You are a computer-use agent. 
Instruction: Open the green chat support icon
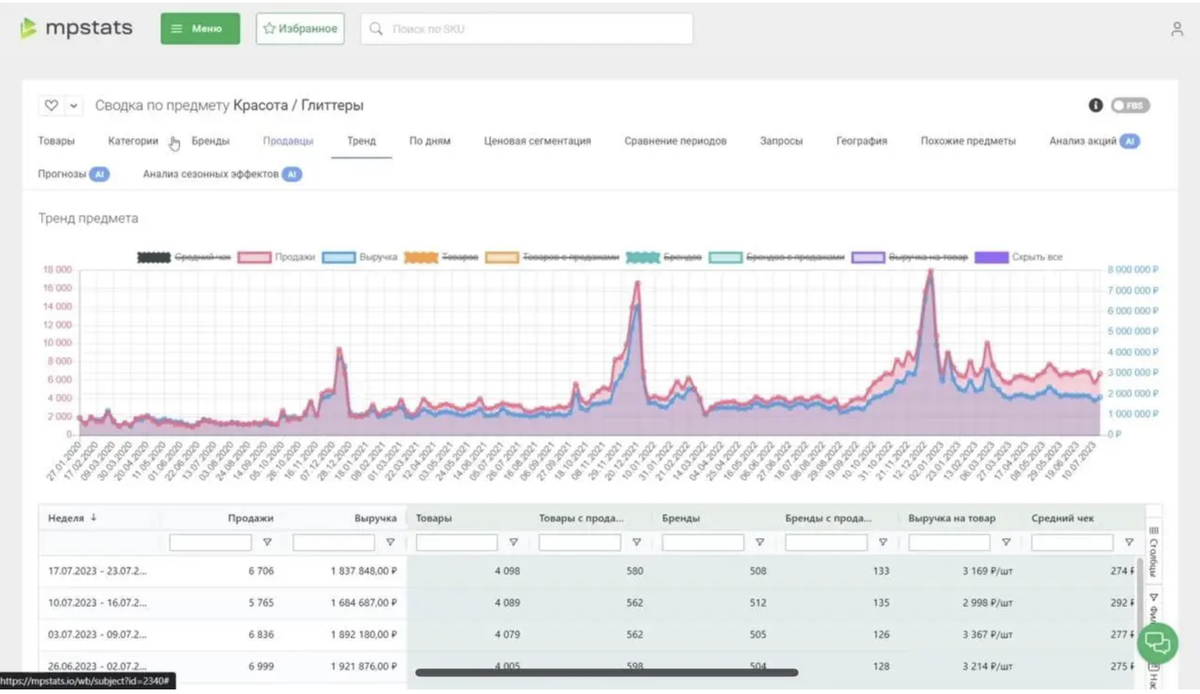[1157, 642]
